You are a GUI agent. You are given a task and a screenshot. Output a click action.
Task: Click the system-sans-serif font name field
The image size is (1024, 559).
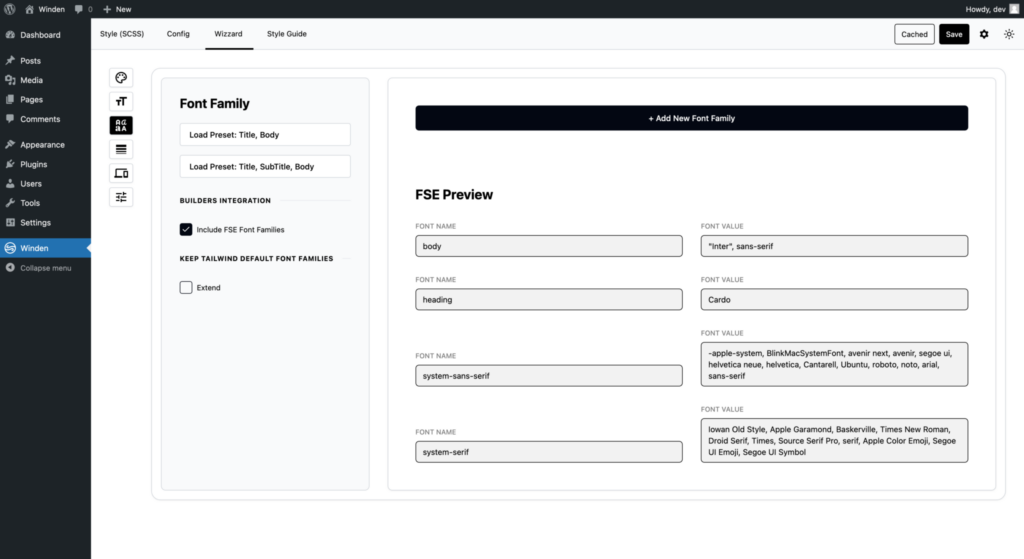(x=549, y=375)
